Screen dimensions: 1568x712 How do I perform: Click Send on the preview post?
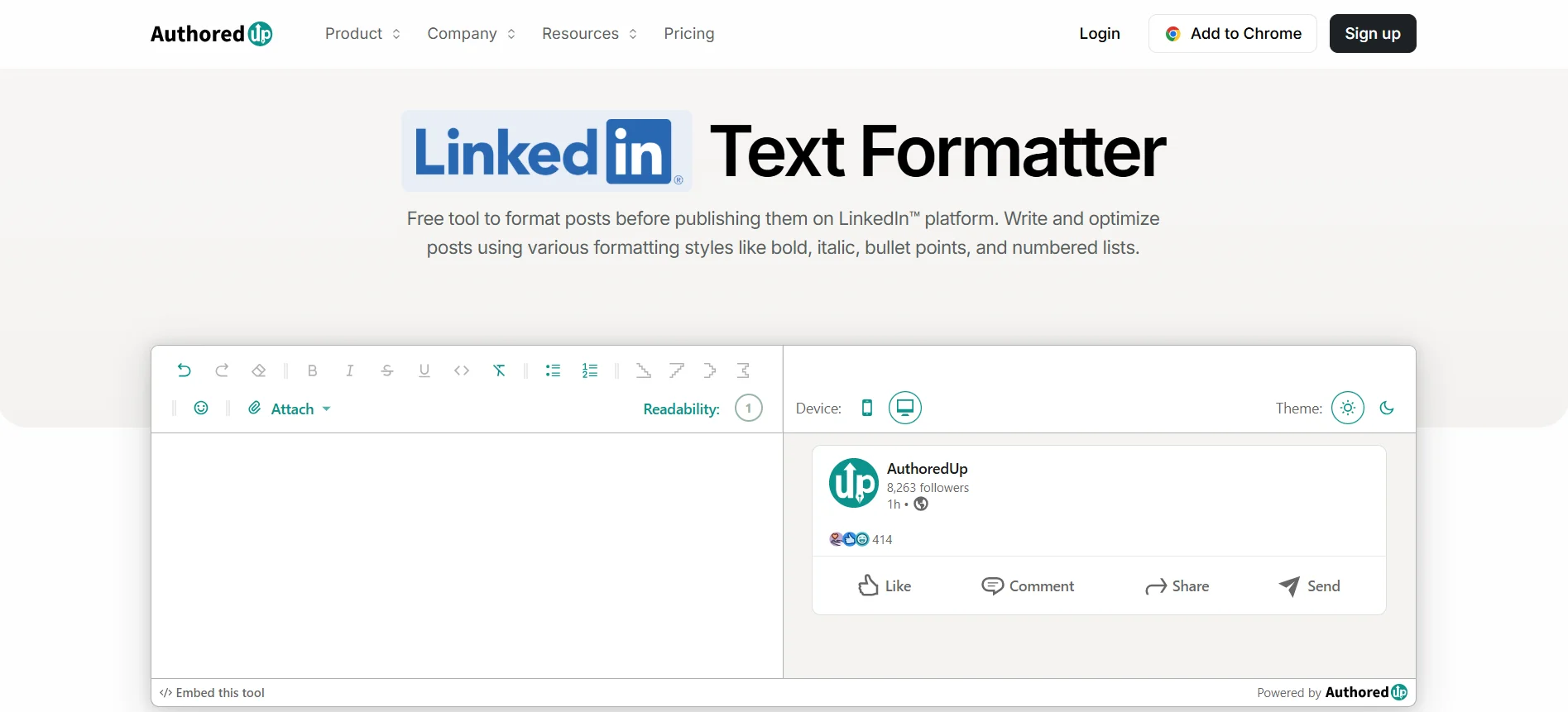[x=1310, y=585]
